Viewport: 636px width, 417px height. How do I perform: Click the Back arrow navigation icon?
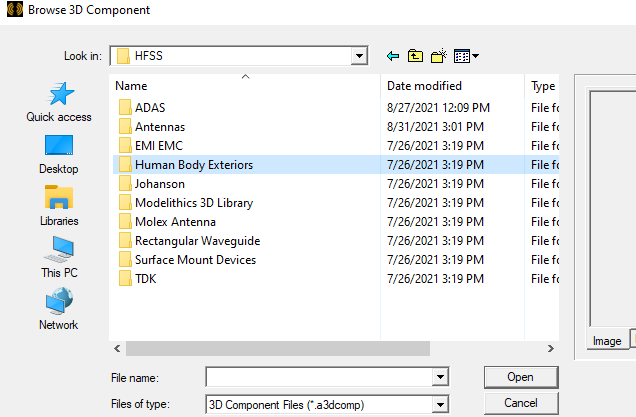(393, 56)
